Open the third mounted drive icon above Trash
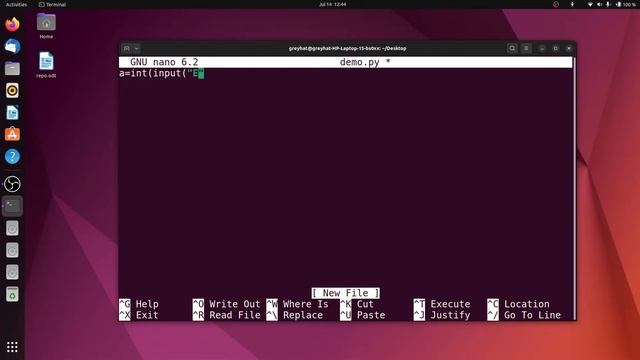Screen dimensions: 640x360 tap(12, 272)
